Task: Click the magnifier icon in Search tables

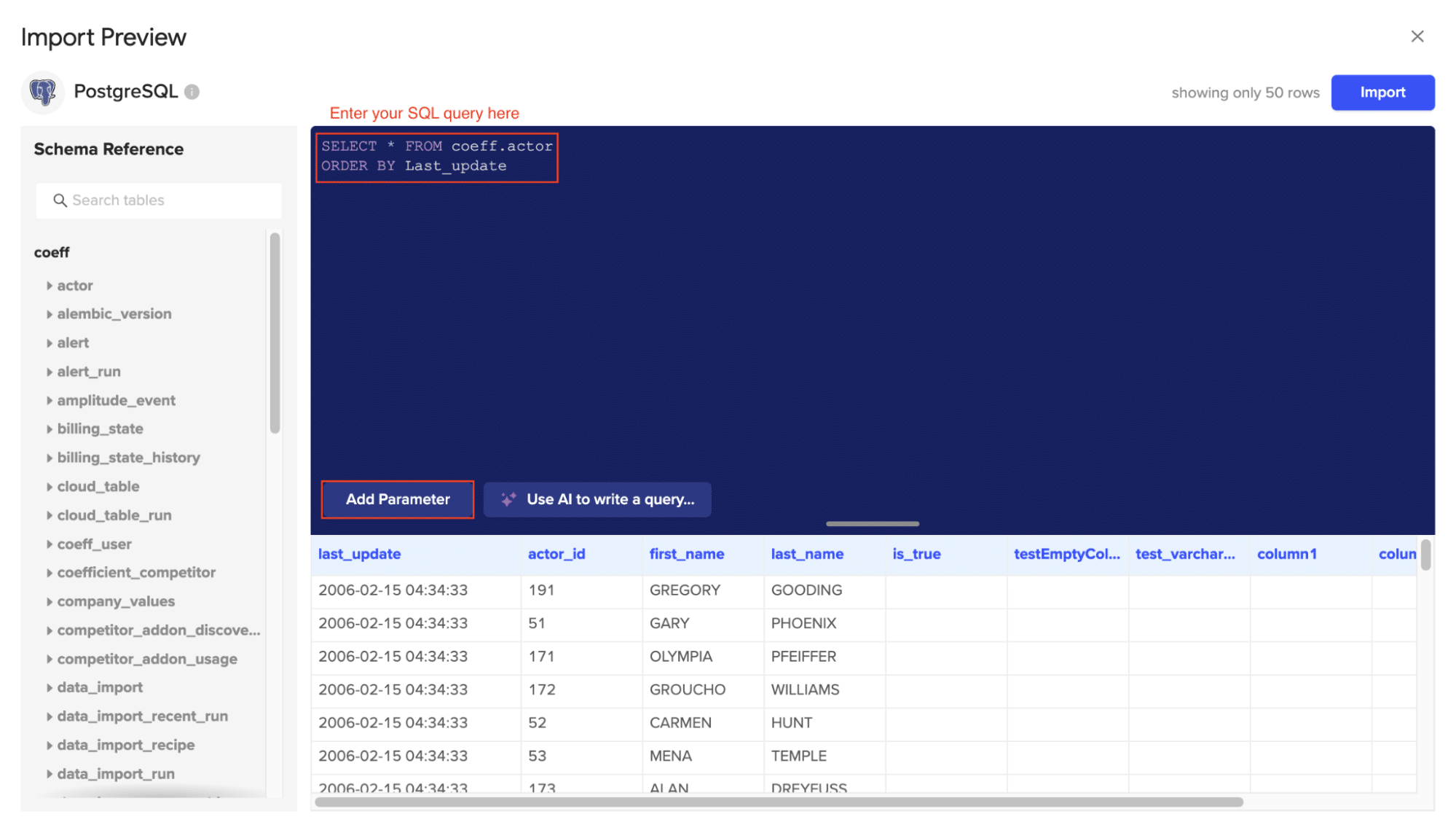Action: click(60, 200)
